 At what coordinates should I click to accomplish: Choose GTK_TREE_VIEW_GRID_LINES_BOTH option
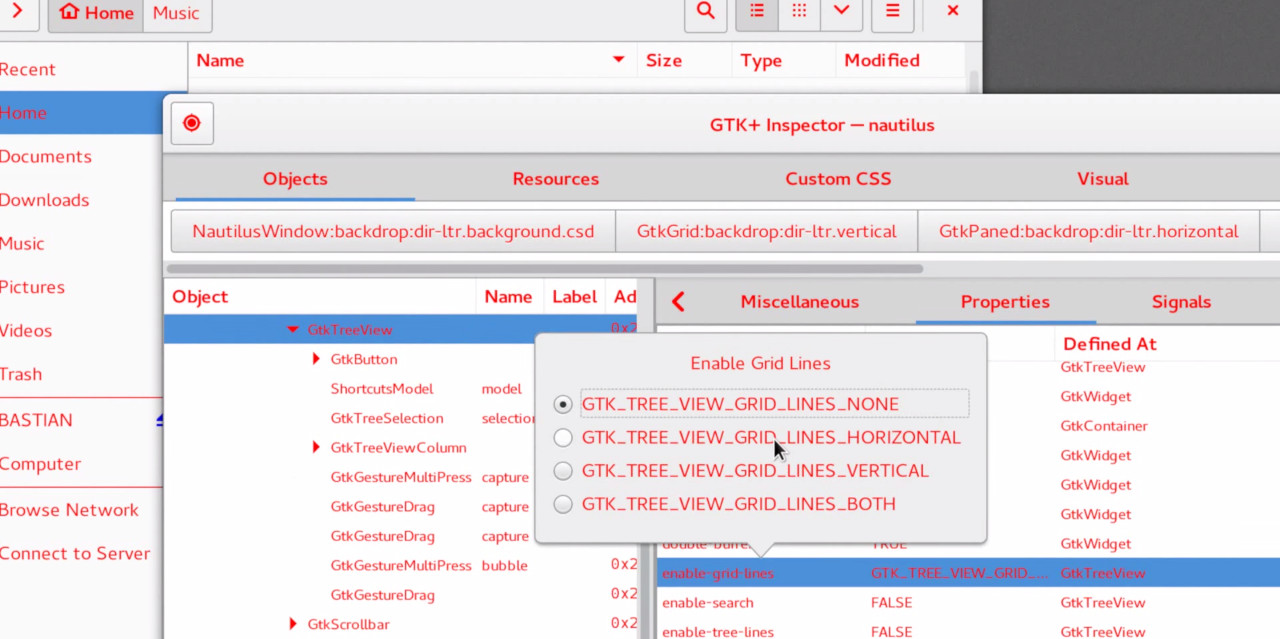[x=563, y=504]
